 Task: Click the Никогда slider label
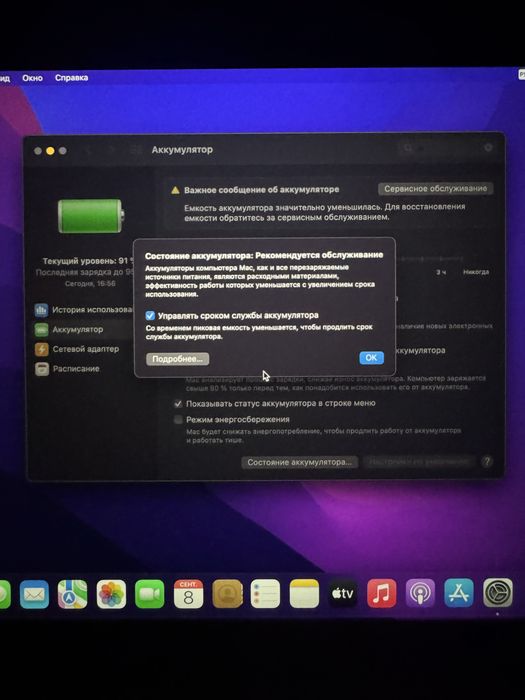476,272
